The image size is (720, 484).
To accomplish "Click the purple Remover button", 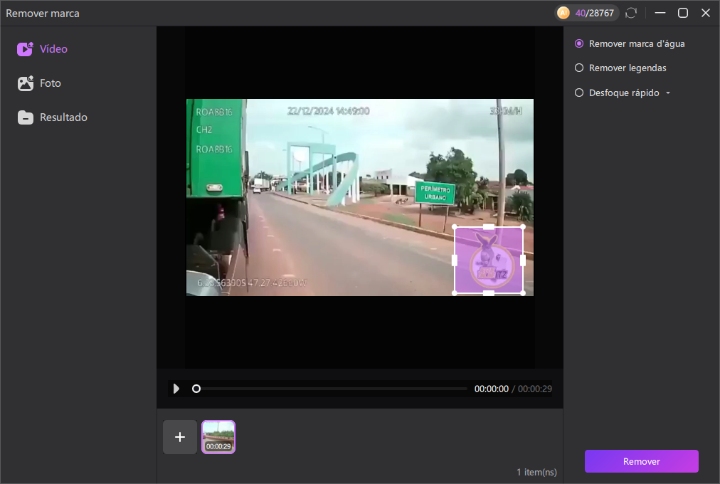I will pos(641,461).
